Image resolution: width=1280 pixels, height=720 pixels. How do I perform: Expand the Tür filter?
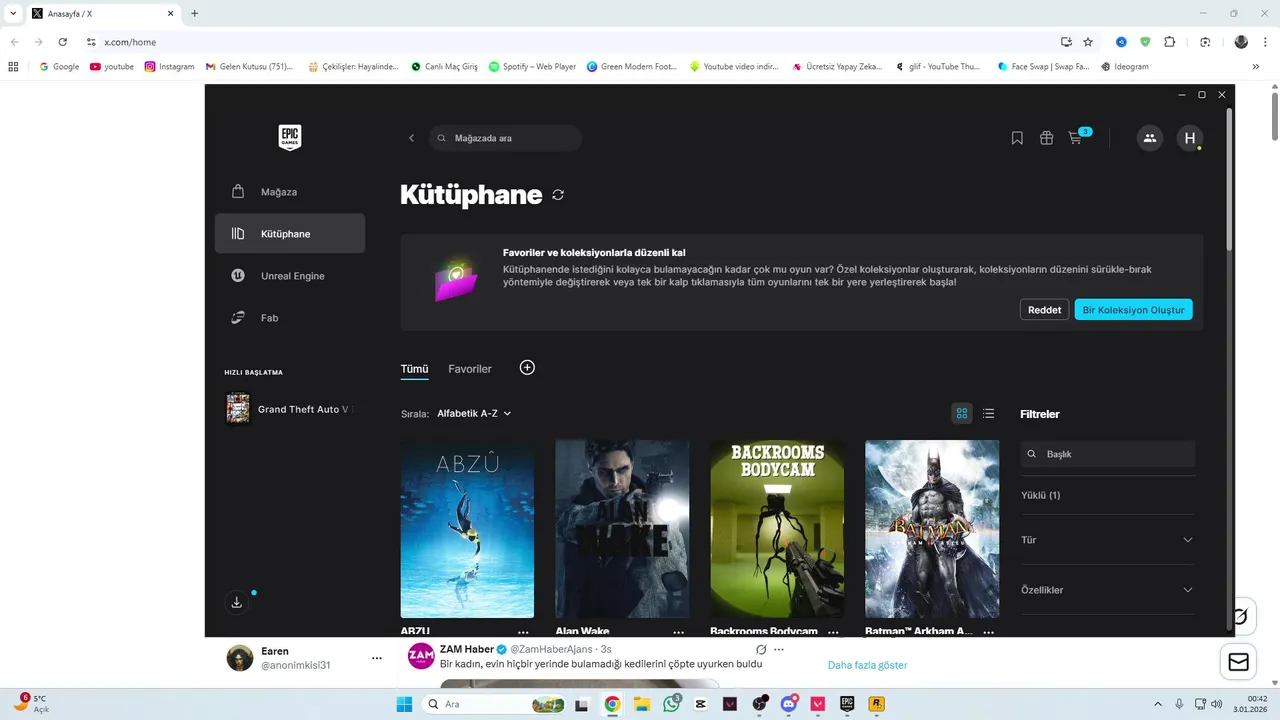point(1108,540)
